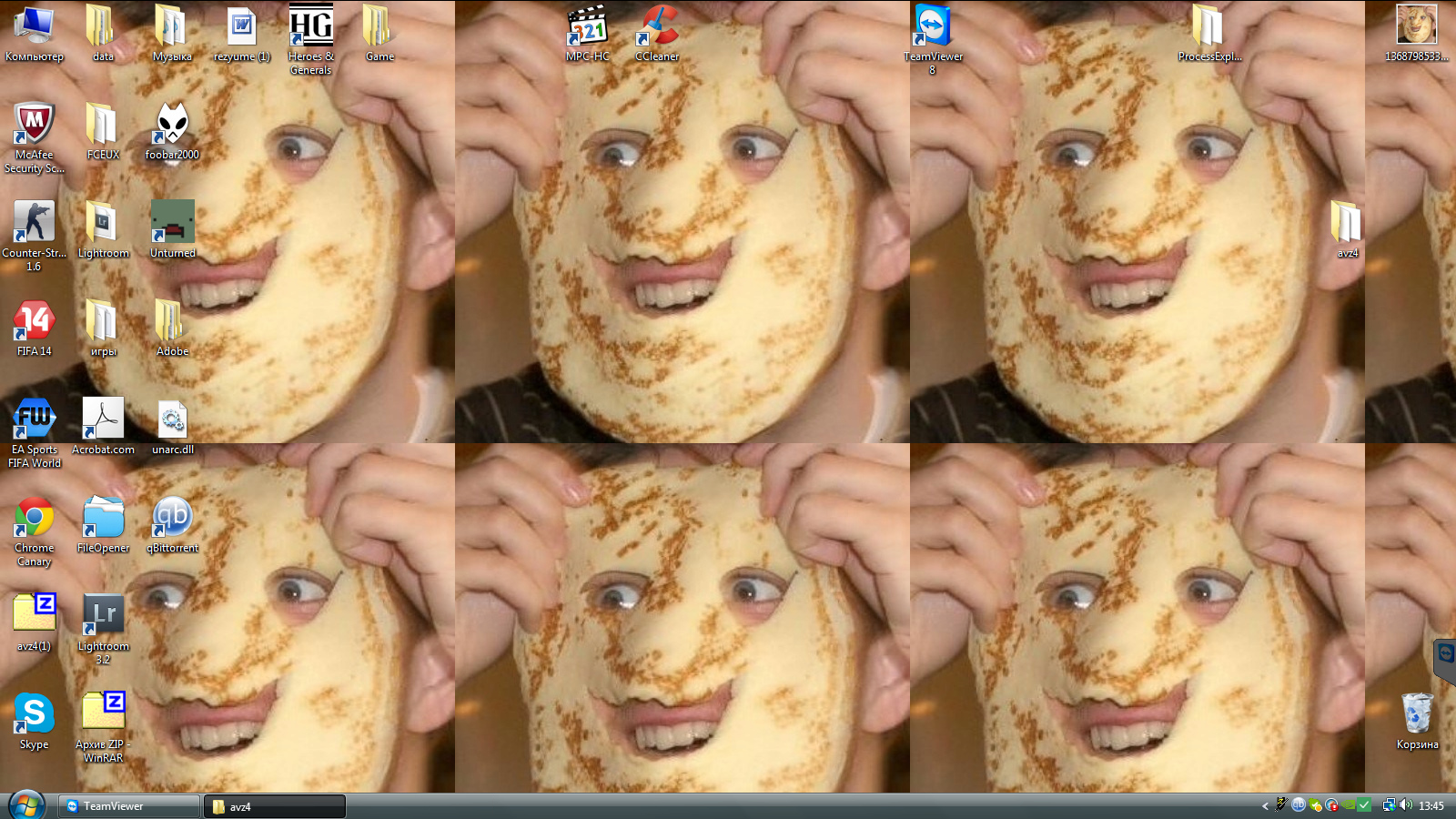Open NVIDIA tray icon

[x=1349, y=805]
